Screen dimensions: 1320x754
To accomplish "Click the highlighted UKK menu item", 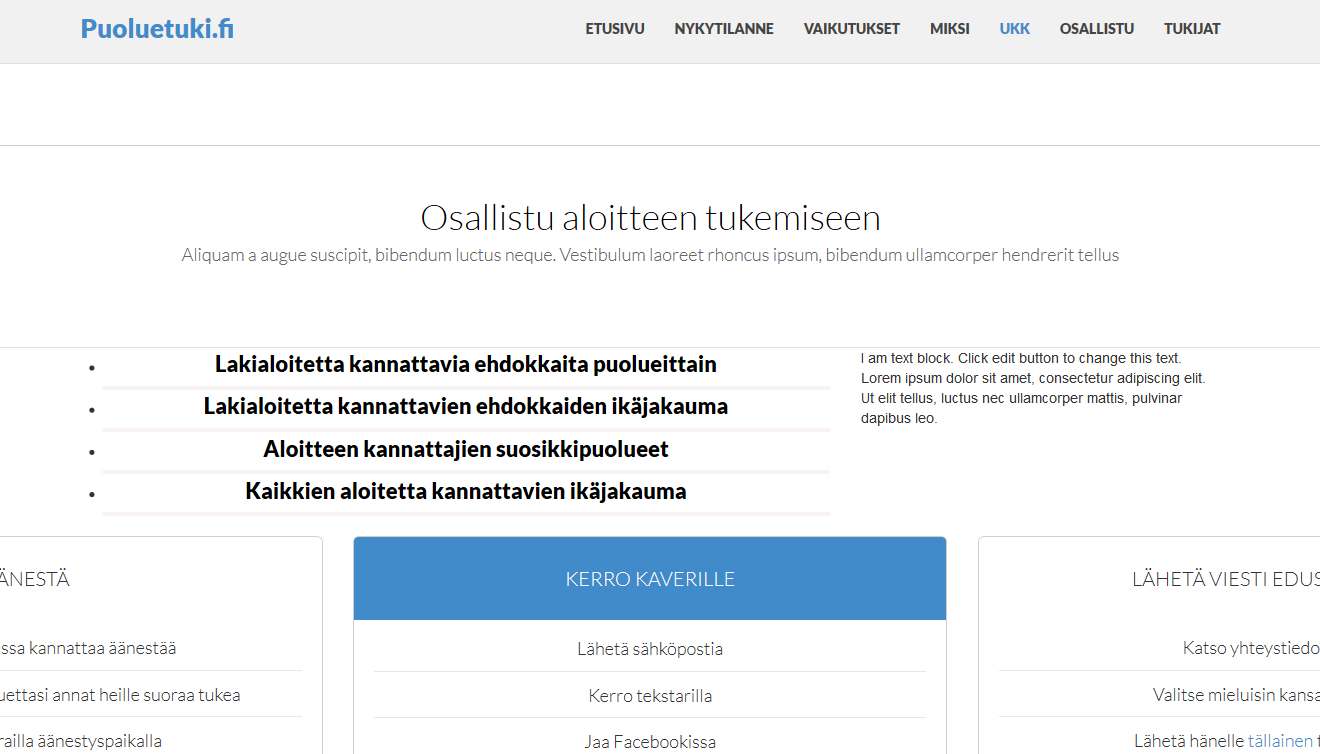I will (1014, 29).
